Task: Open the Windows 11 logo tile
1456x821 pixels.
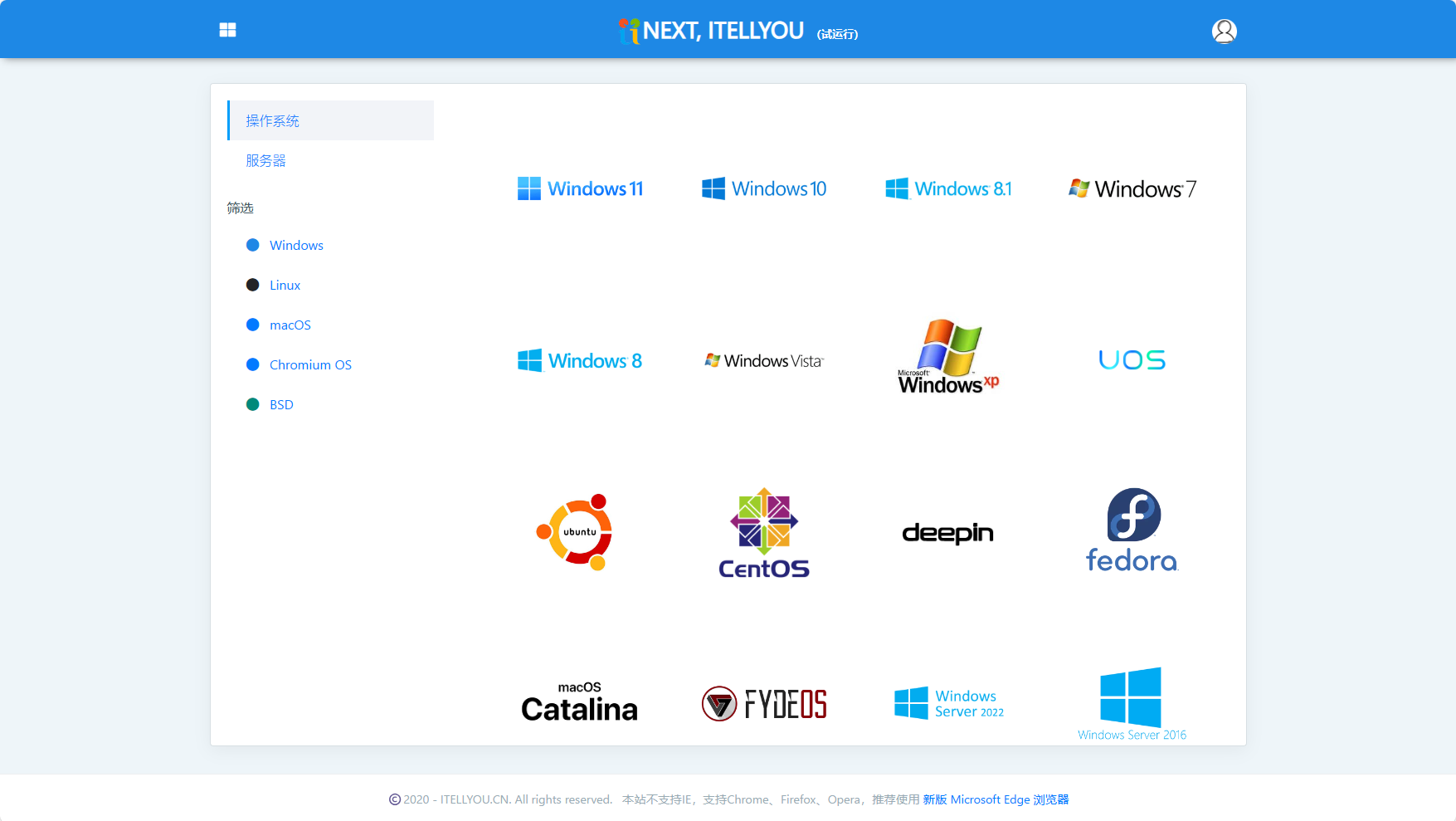Action: coord(580,188)
